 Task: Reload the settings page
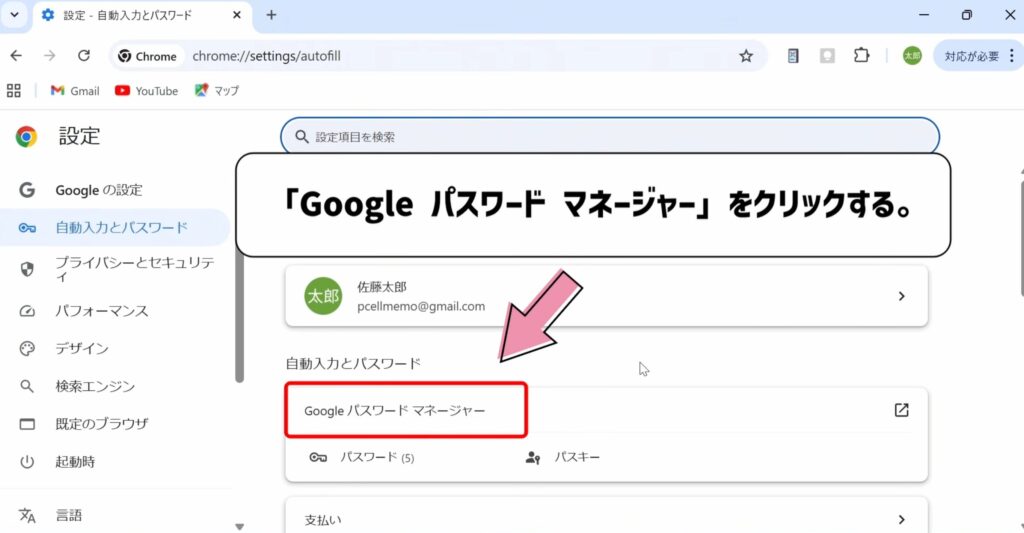coord(84,56)
